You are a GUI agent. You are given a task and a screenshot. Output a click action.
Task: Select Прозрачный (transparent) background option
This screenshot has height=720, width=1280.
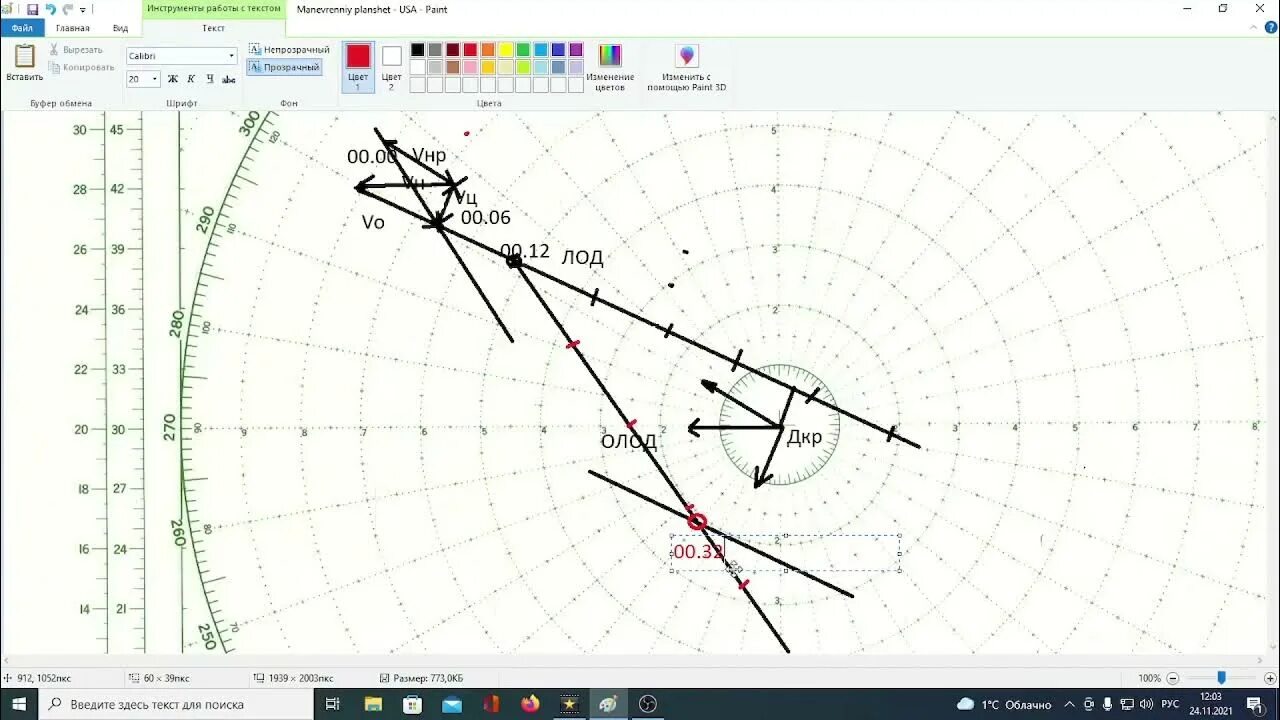click(285, 67)
